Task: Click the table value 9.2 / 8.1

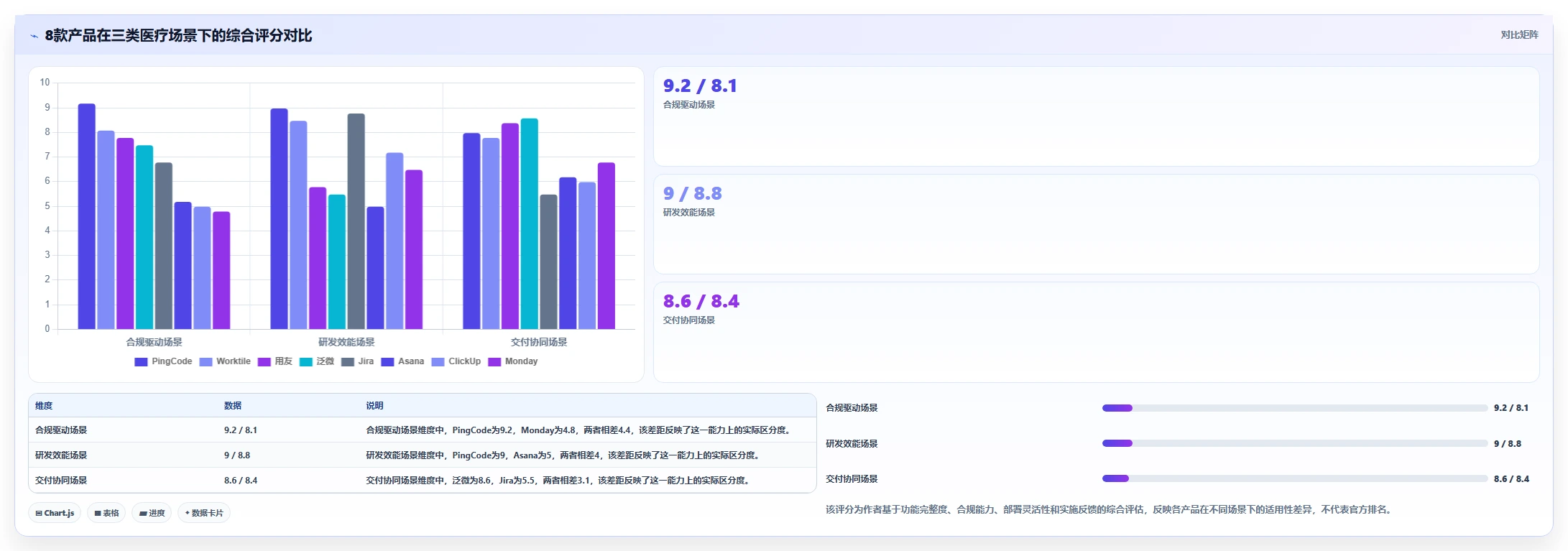Action: pos(241,430)
